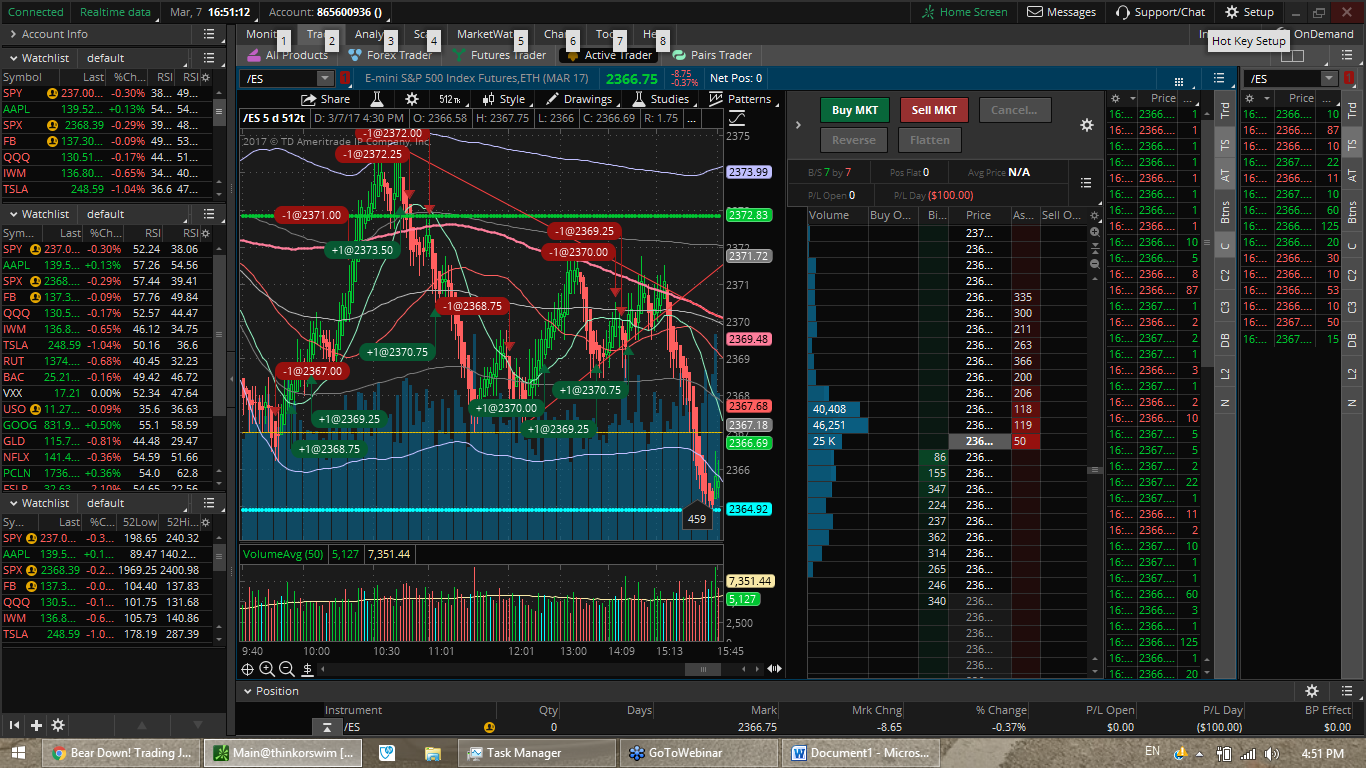1366x768 pixels.
Task: Toggle C2 sidebar button on chart panel
Action: 1225,275
